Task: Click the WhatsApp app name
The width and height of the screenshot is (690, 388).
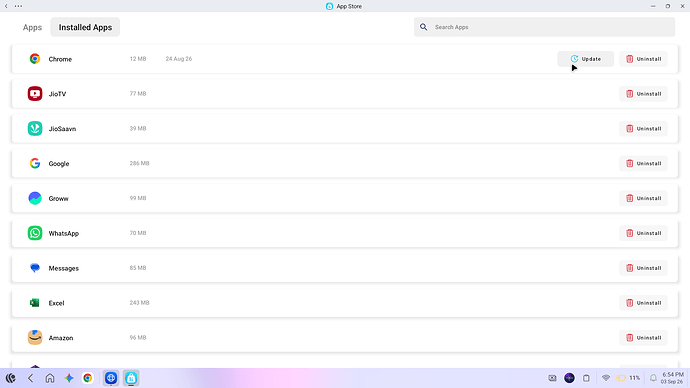Action: tap(64, 233)
